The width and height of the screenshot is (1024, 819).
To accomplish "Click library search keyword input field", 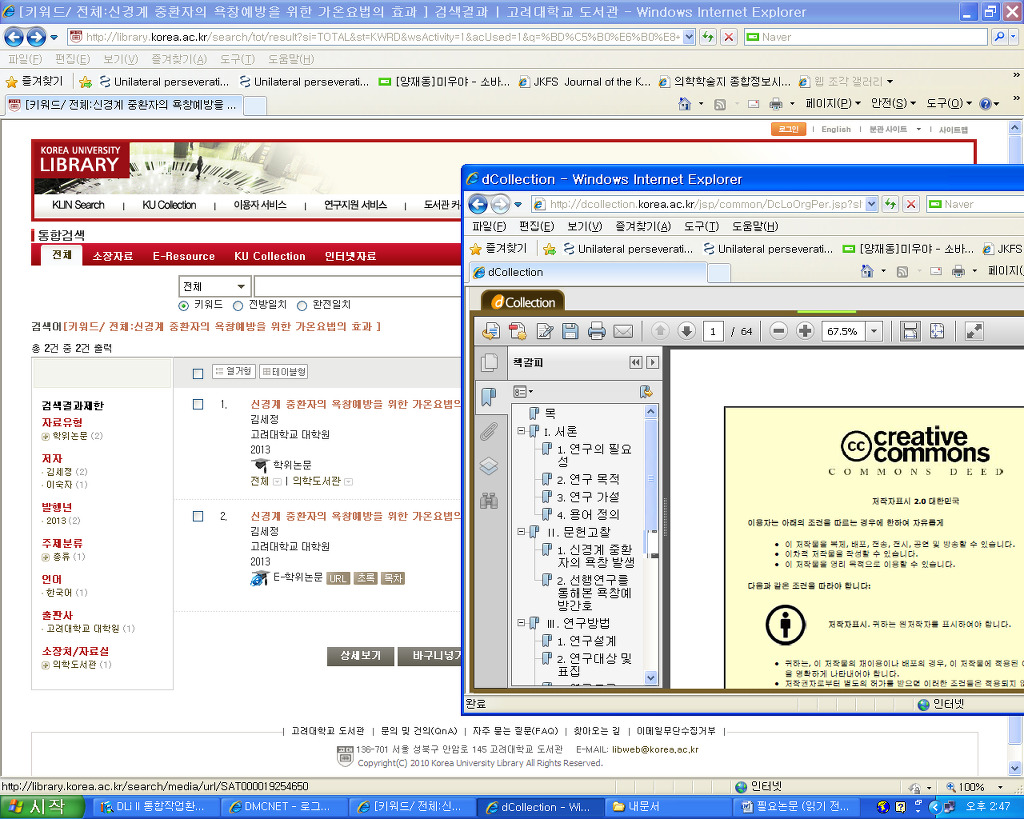I will 357,287.
